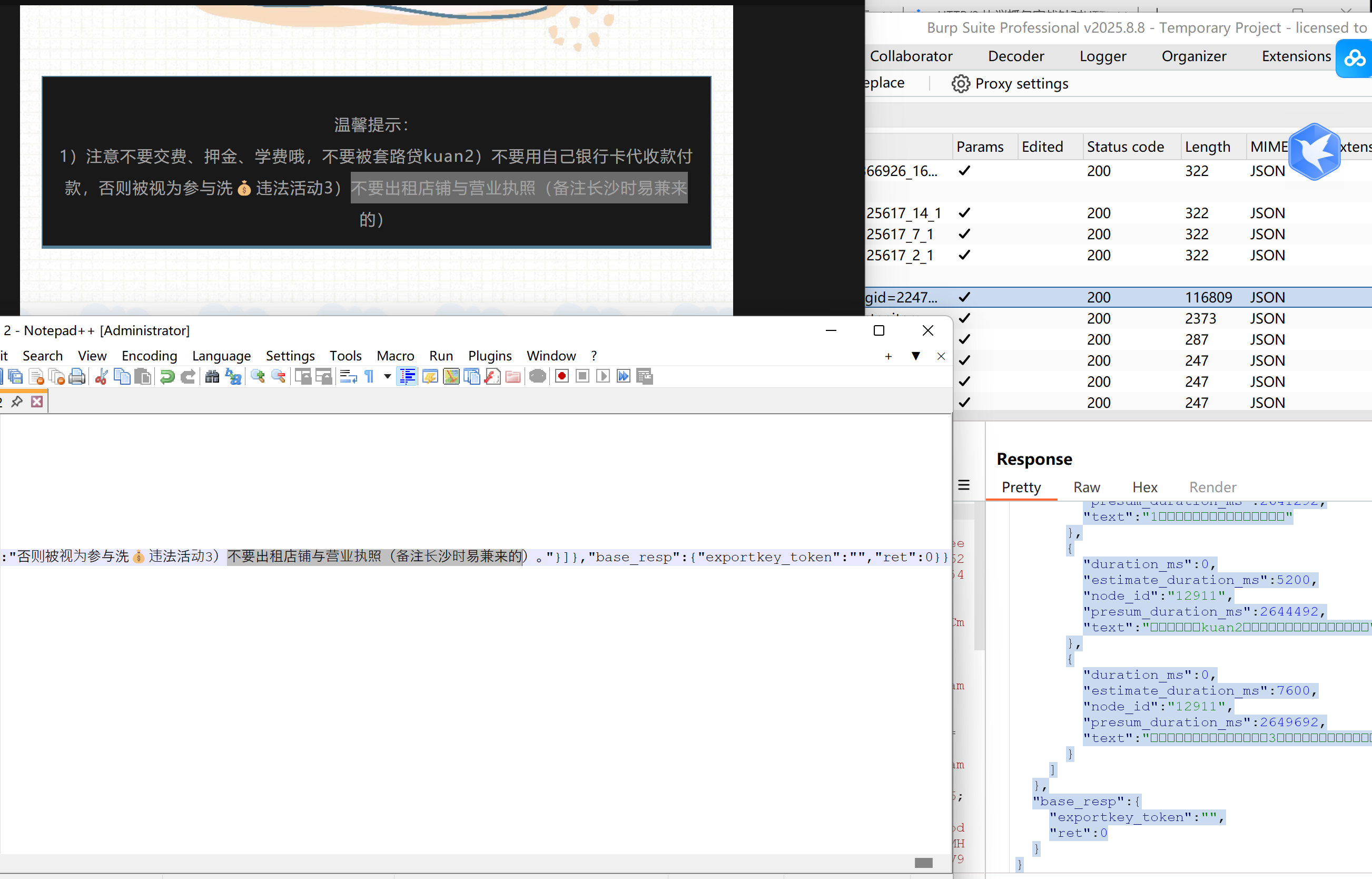Toggle the indent guide toolbar button
The height and width of the screenshot is (879, 1372).
coord(407,377)
